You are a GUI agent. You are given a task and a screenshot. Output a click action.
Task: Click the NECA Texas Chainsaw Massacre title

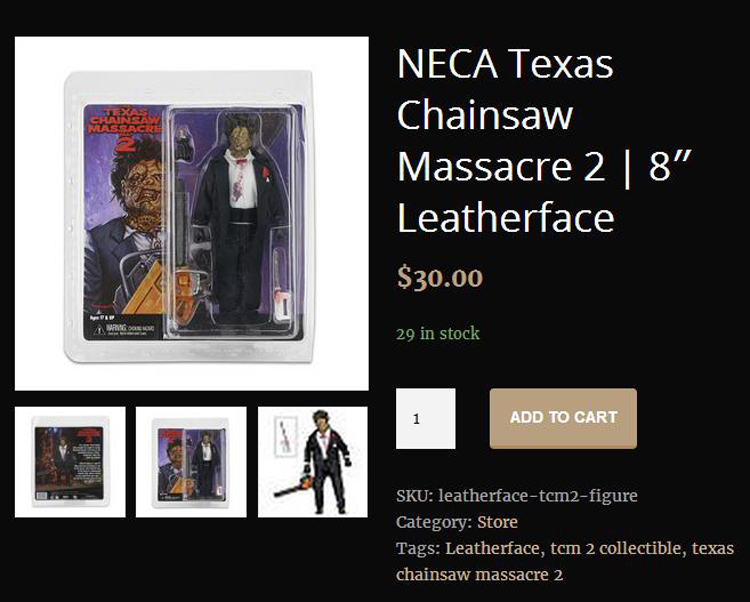544,140
